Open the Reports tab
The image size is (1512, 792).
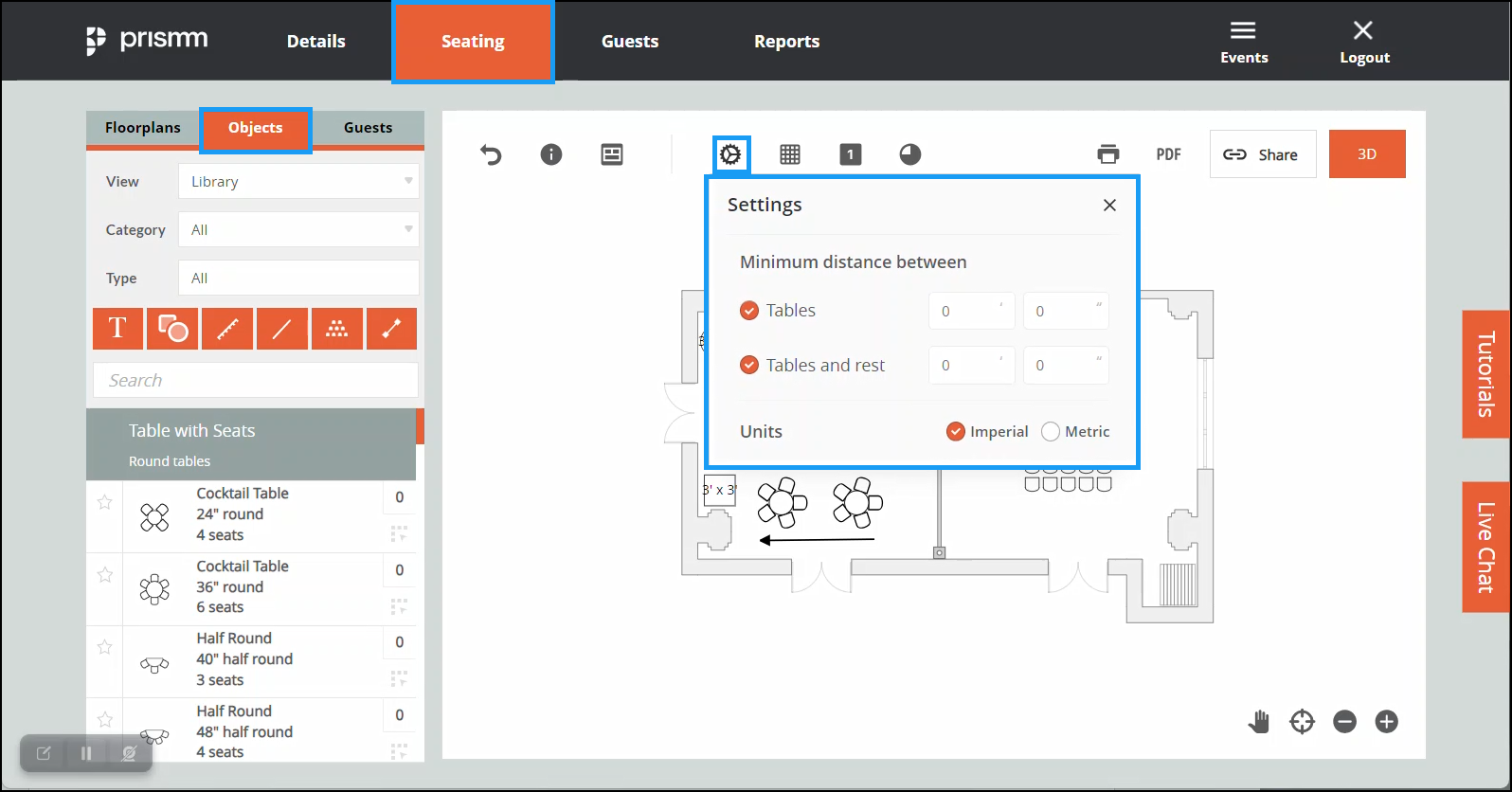pyautogui.click(x=787, y=41)
